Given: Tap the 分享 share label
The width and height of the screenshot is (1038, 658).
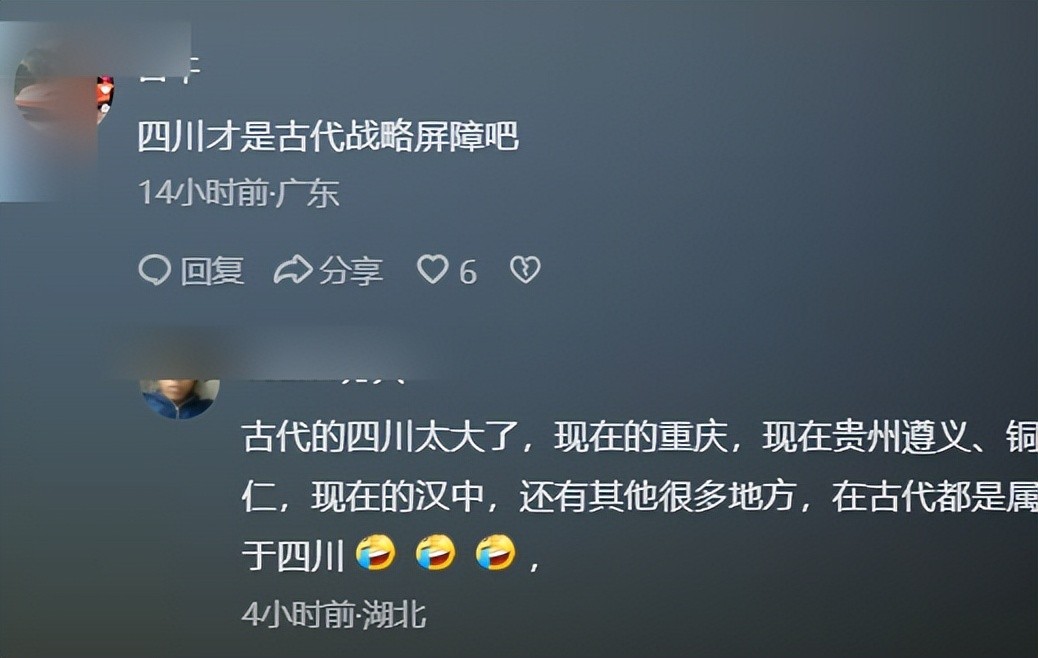Looking at the screenshot, I should [351, 271].
